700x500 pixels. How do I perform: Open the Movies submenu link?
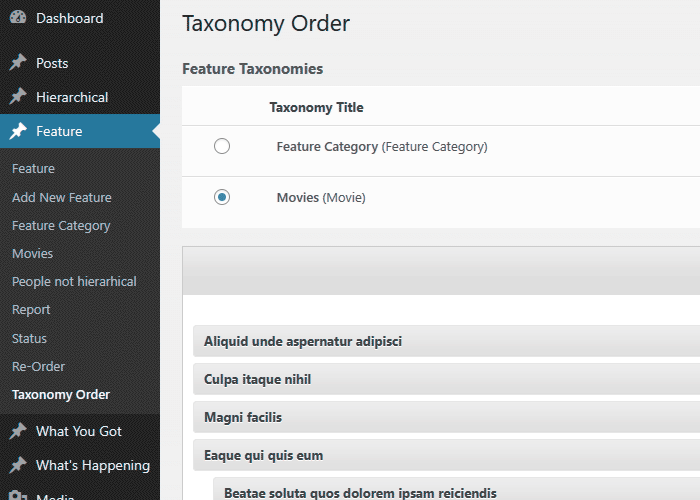[32, 253]
